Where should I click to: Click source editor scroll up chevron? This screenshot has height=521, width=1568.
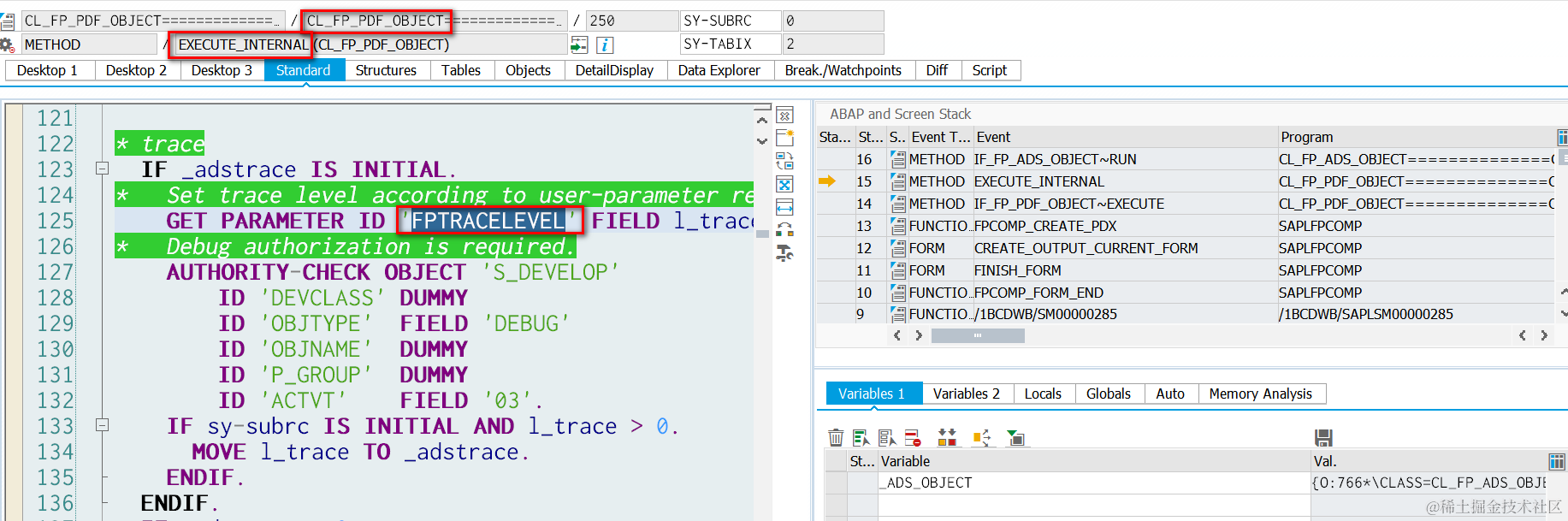[x=762, y=121]
